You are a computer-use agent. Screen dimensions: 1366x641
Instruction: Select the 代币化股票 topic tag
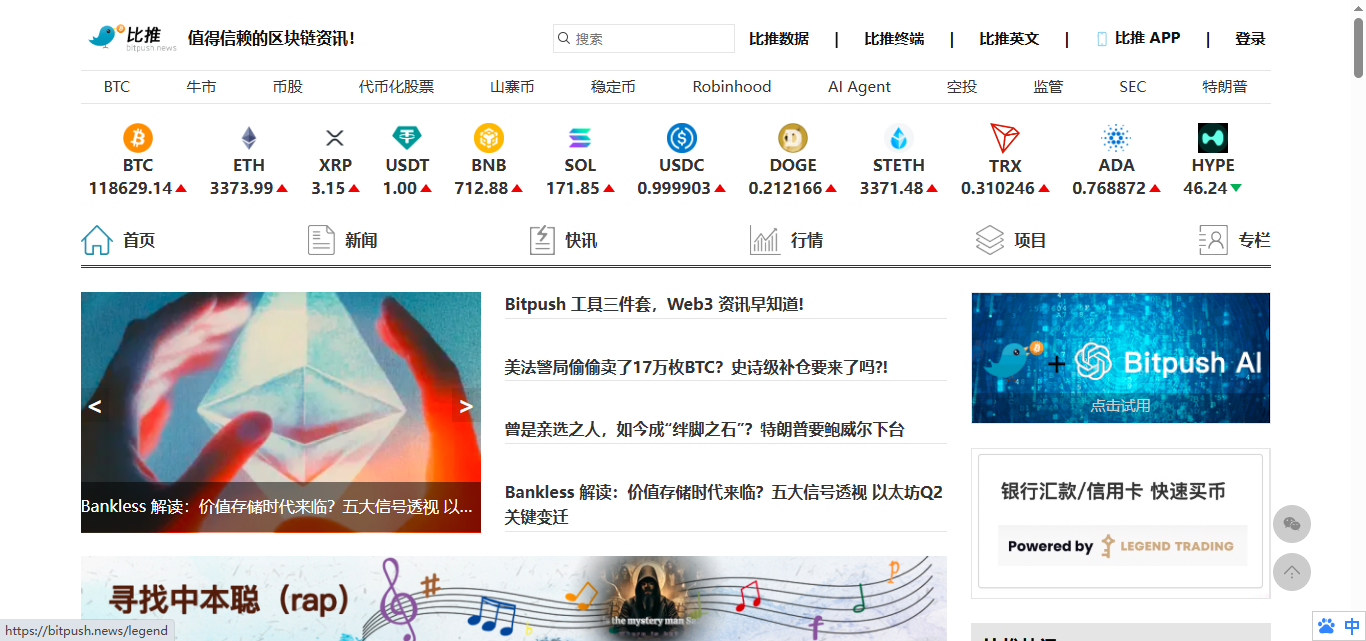396,87
